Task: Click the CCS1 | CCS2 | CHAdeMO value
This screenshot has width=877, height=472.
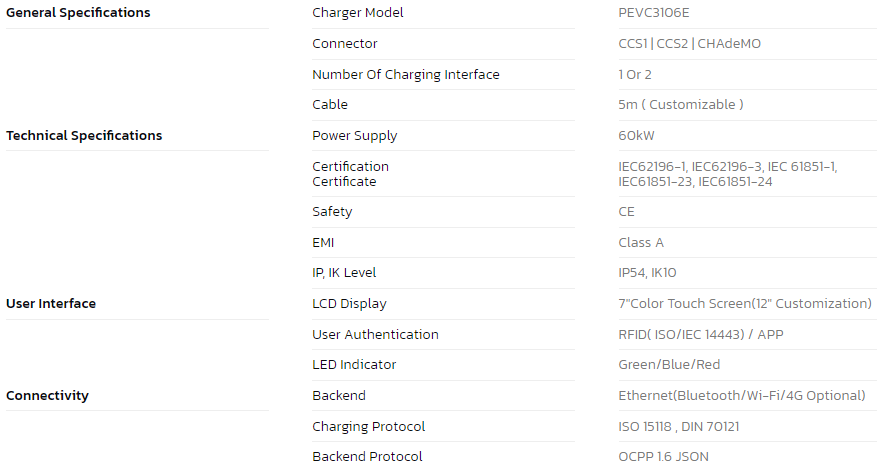Action: (x=690, y=44)
